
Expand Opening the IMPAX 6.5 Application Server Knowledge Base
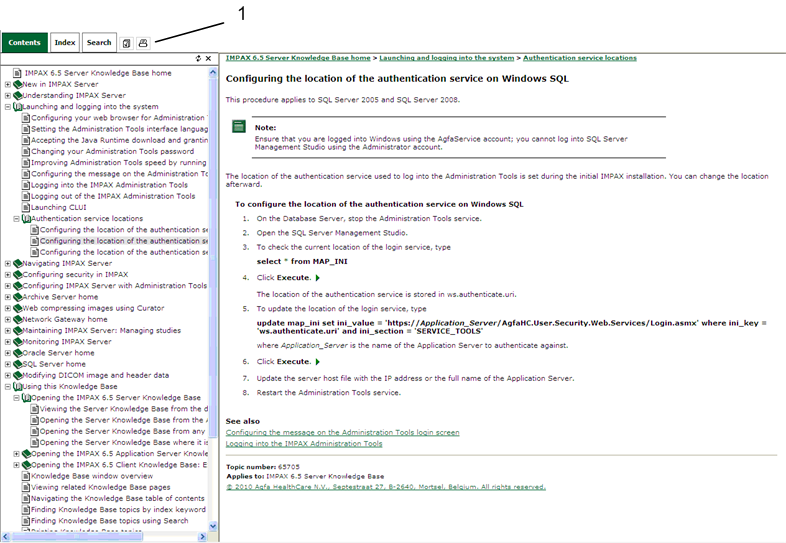click(x=17, y=454)
